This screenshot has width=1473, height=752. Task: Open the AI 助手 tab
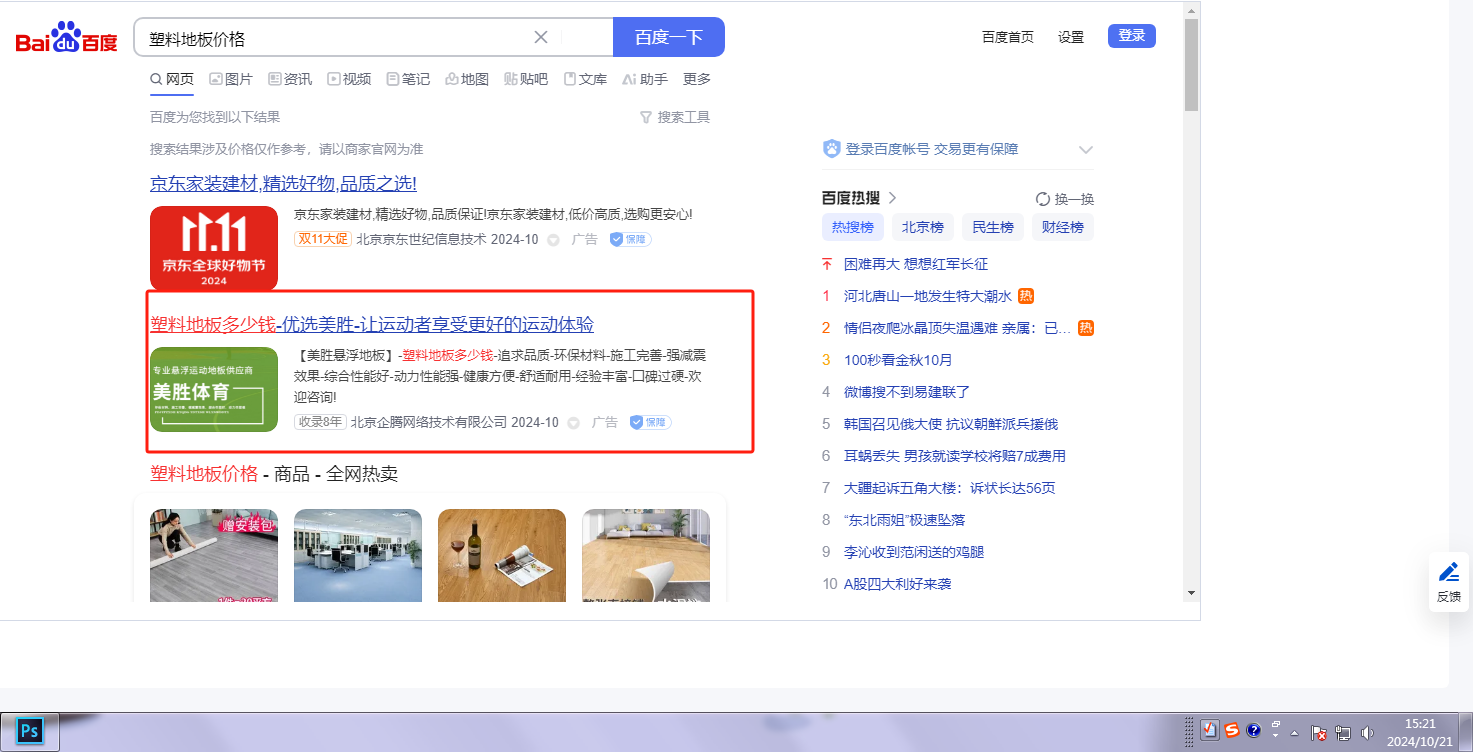[645, 79]
